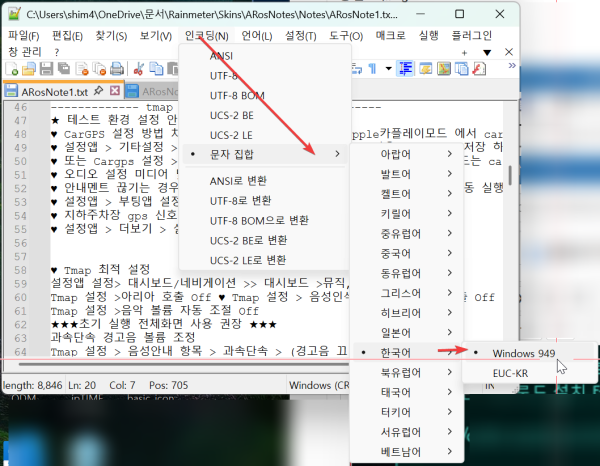This screenshot has width=600, height=466.
Task: Show the document map toolbar icon
Action: tap(444, 69)
